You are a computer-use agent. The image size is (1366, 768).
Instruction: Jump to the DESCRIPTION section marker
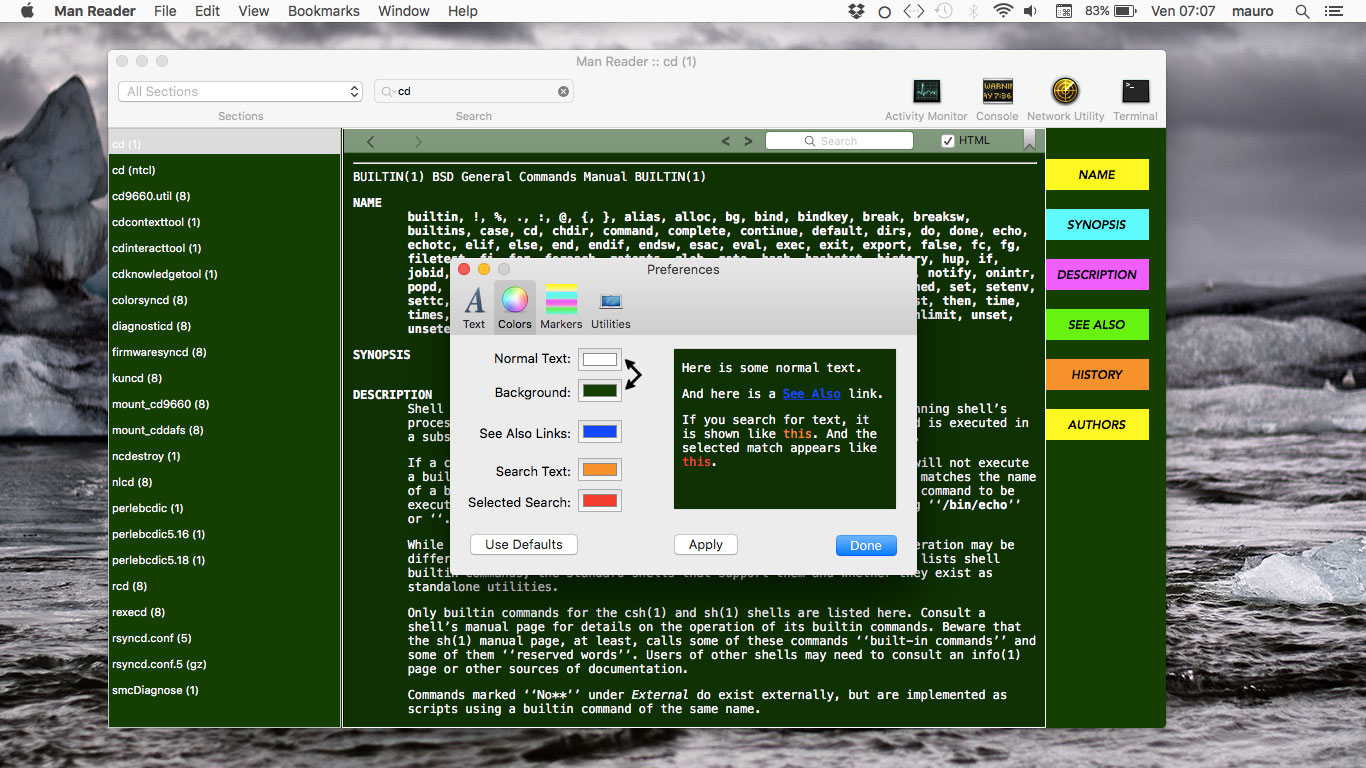pyautogui.click(x=1097, y=275)
